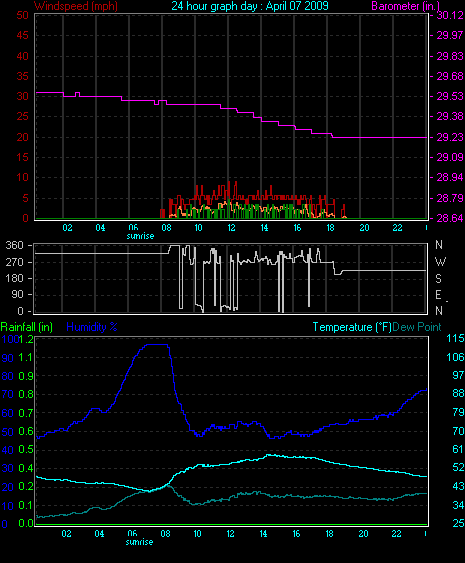Click the E compass label
Viewport: 465px width, 563px height.
click(x=438, y=295)
